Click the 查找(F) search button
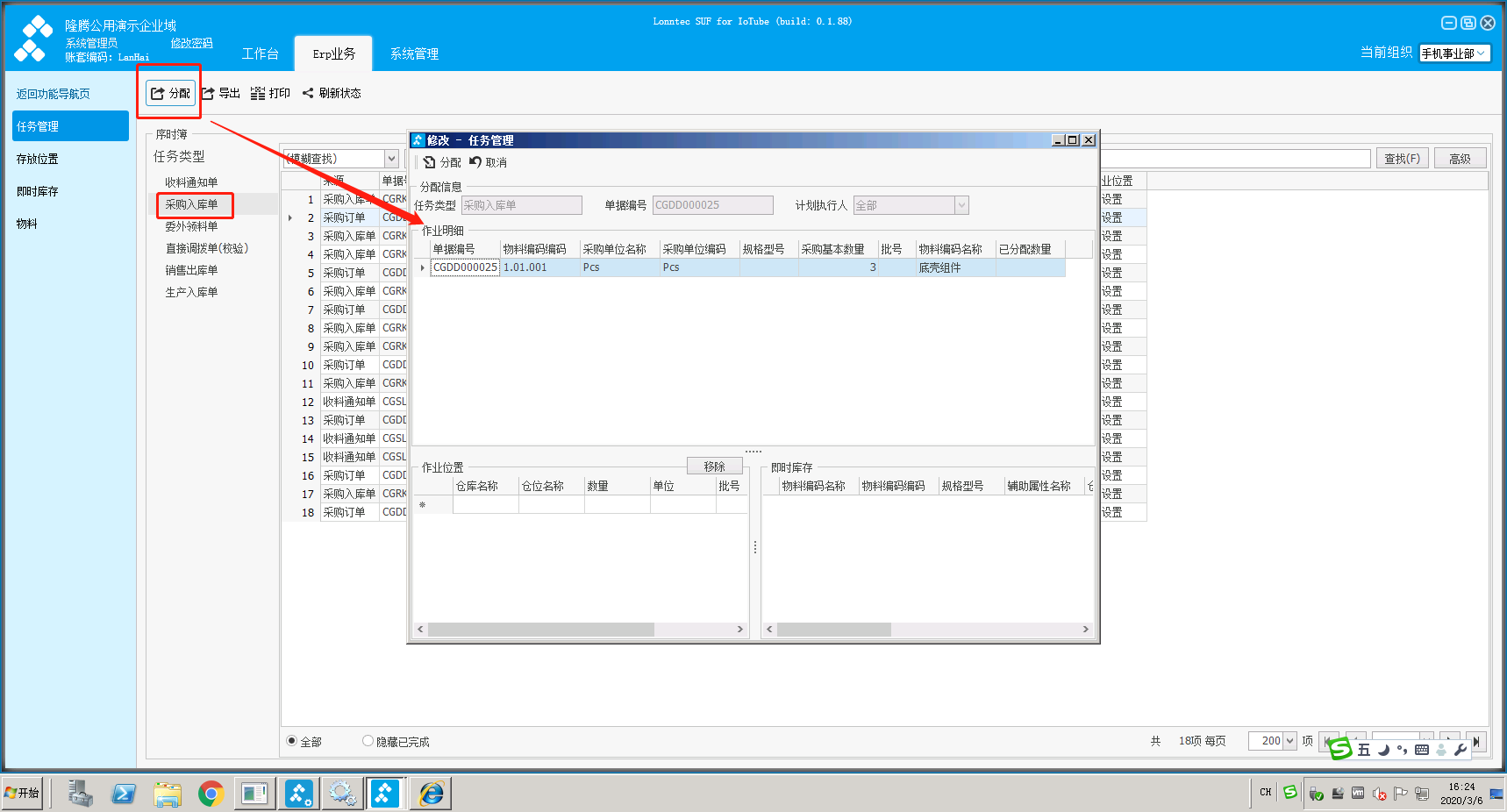Screen dimensions: 1507x812 [x=1402, y=159]
